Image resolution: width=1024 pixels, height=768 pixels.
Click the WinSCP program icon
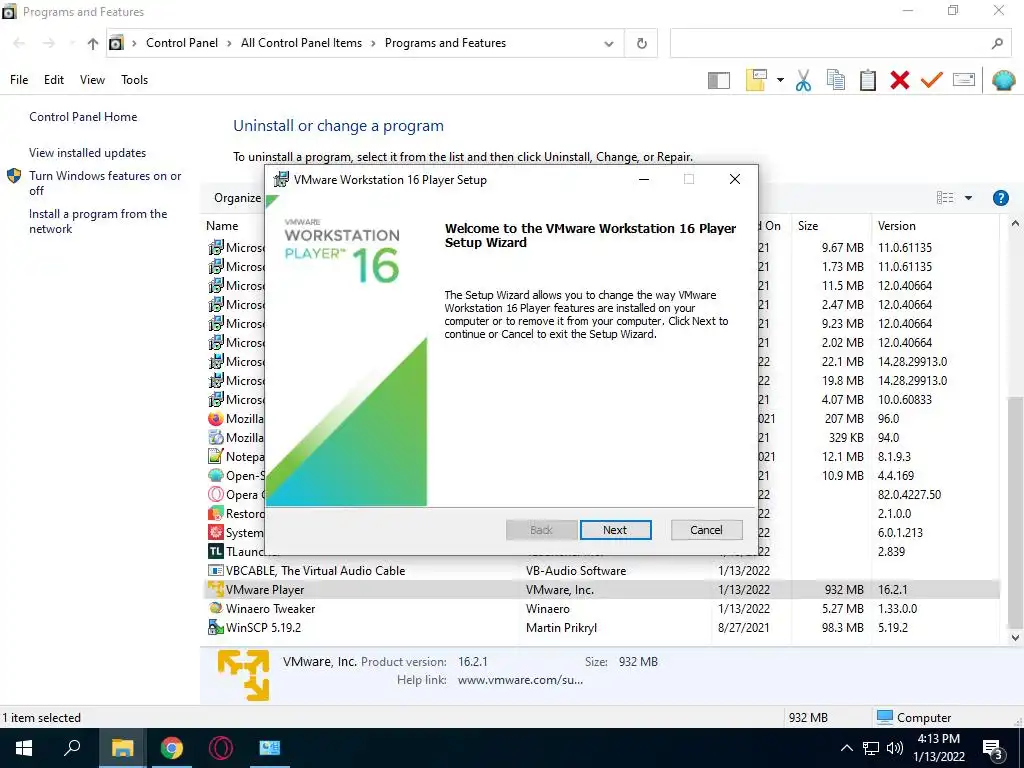pos(216,628)
